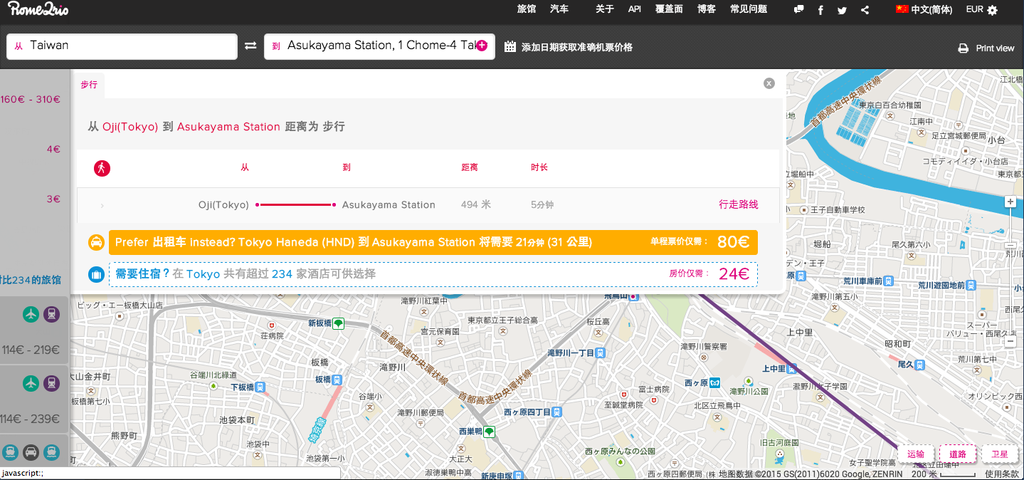This screenshot has height=480, width=1024.
Task: Click 下板橋 station marker on map
Action: coord(261,387)
